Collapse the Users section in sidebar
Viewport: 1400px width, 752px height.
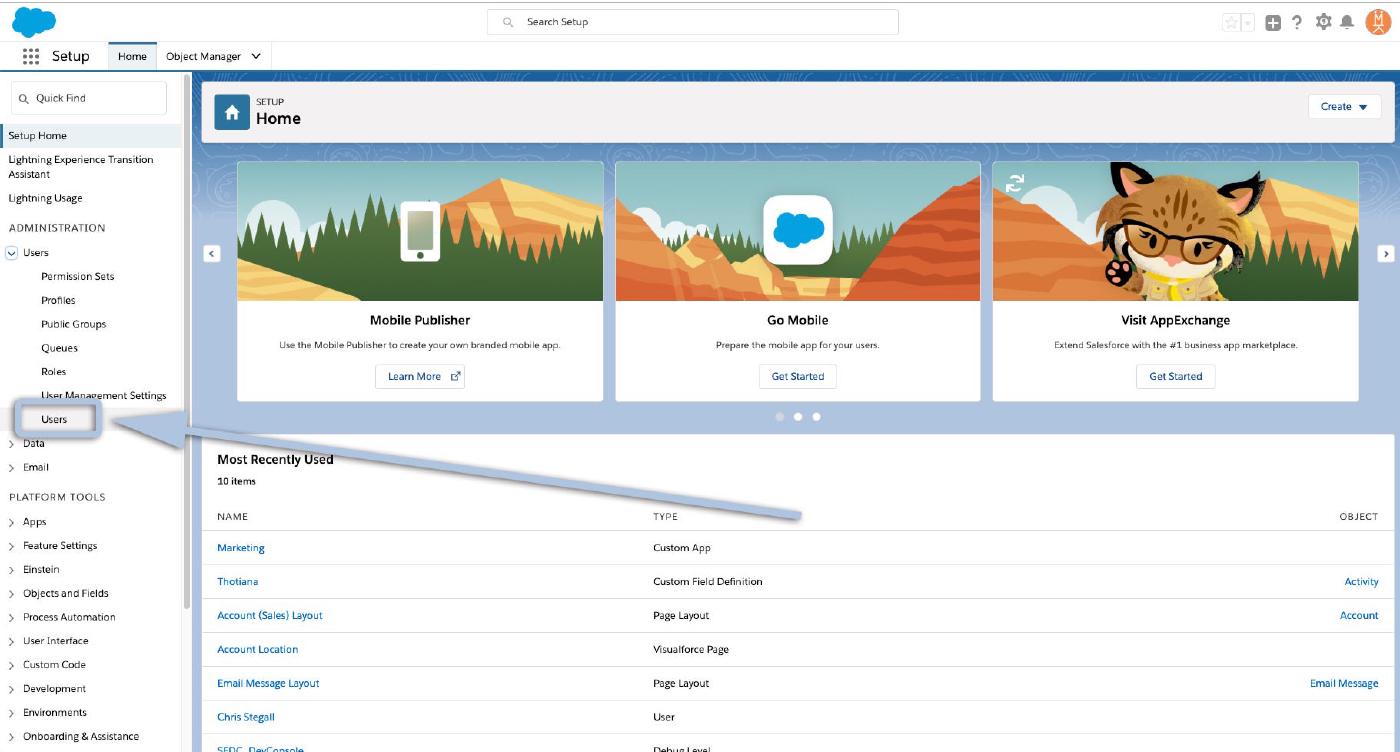tap(12, 253)
